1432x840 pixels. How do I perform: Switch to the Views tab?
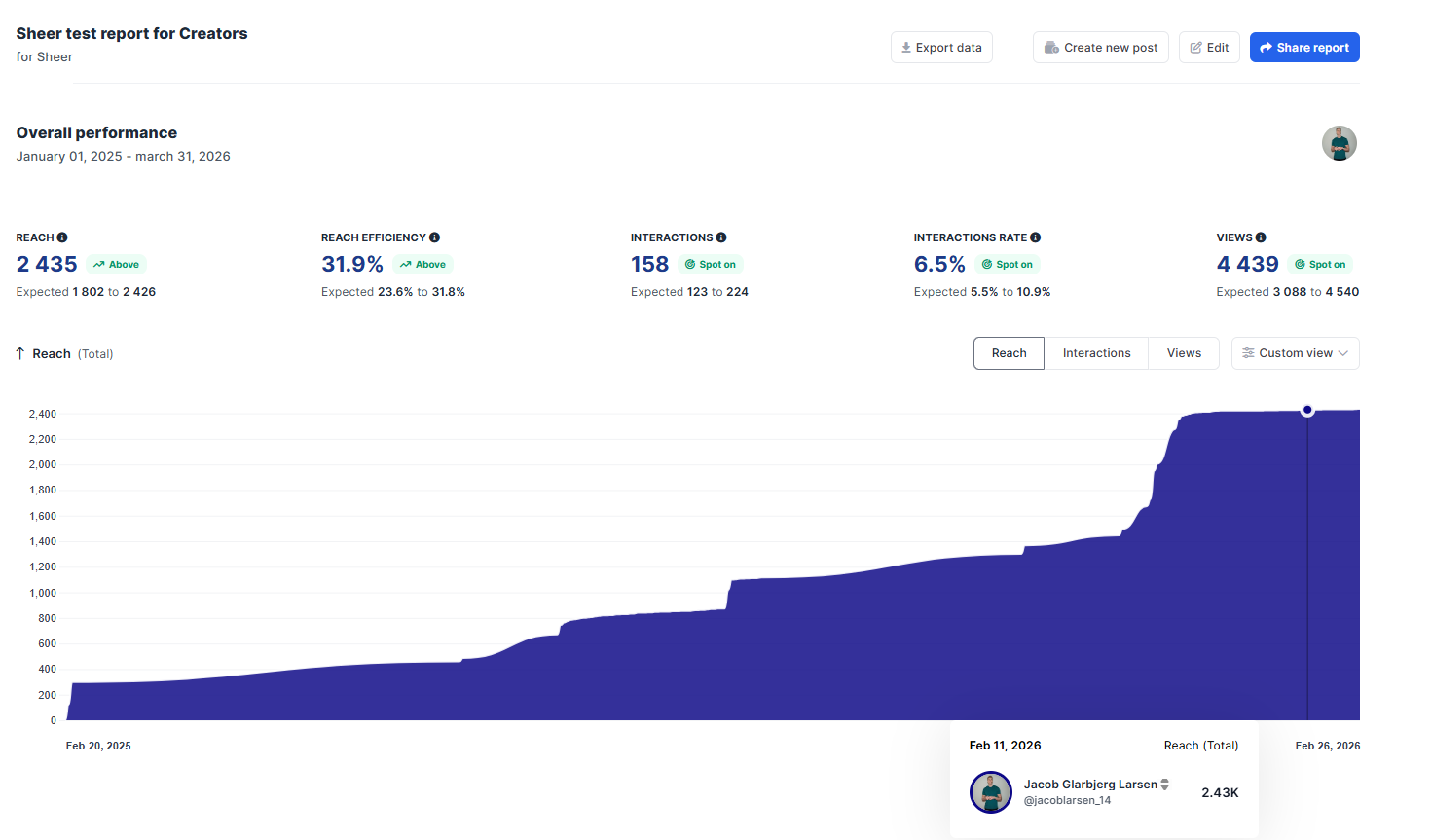1184,353
